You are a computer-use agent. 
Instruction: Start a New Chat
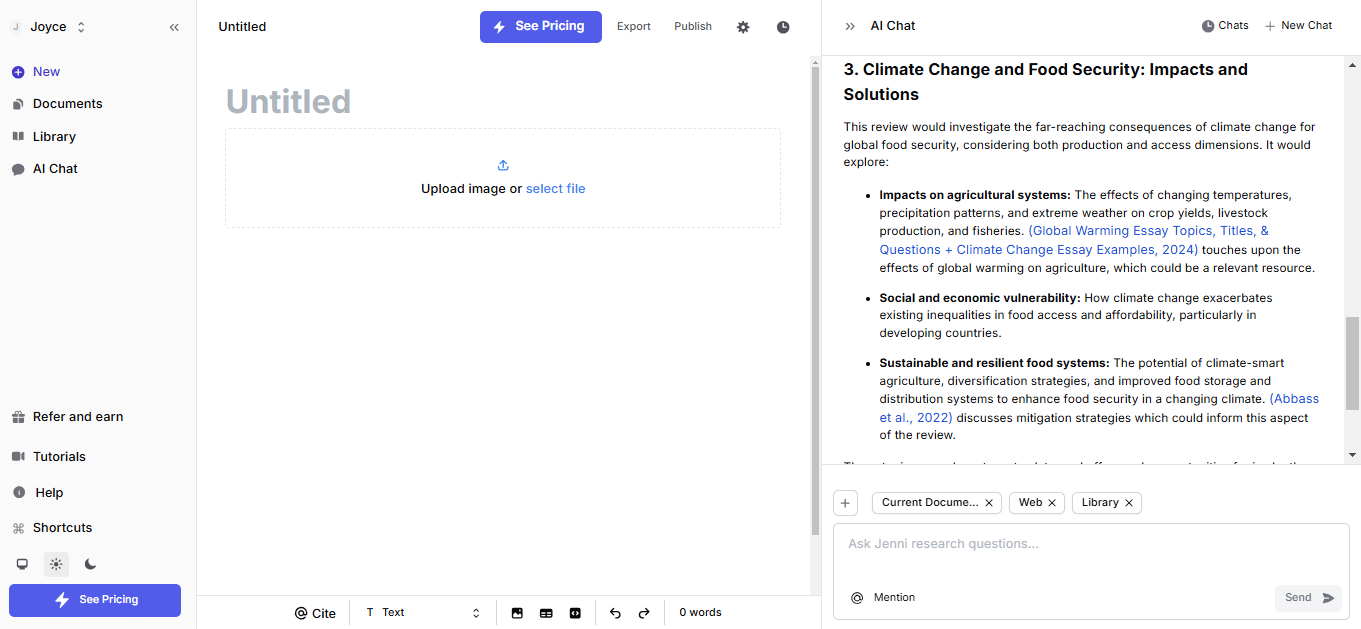tap(1298, 26)
